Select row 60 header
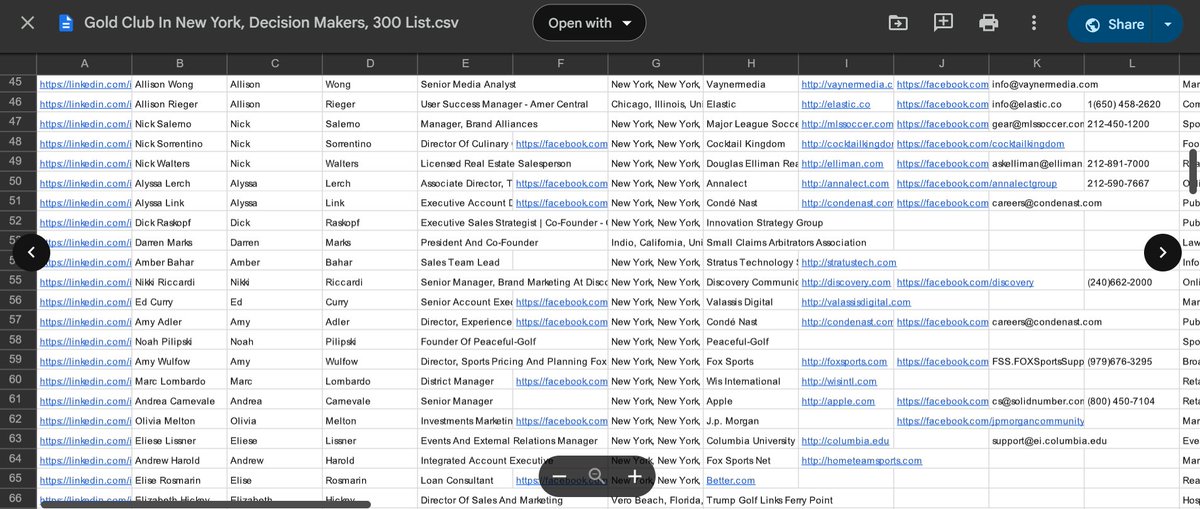The image size is (1200, 509). pos(18,381)
